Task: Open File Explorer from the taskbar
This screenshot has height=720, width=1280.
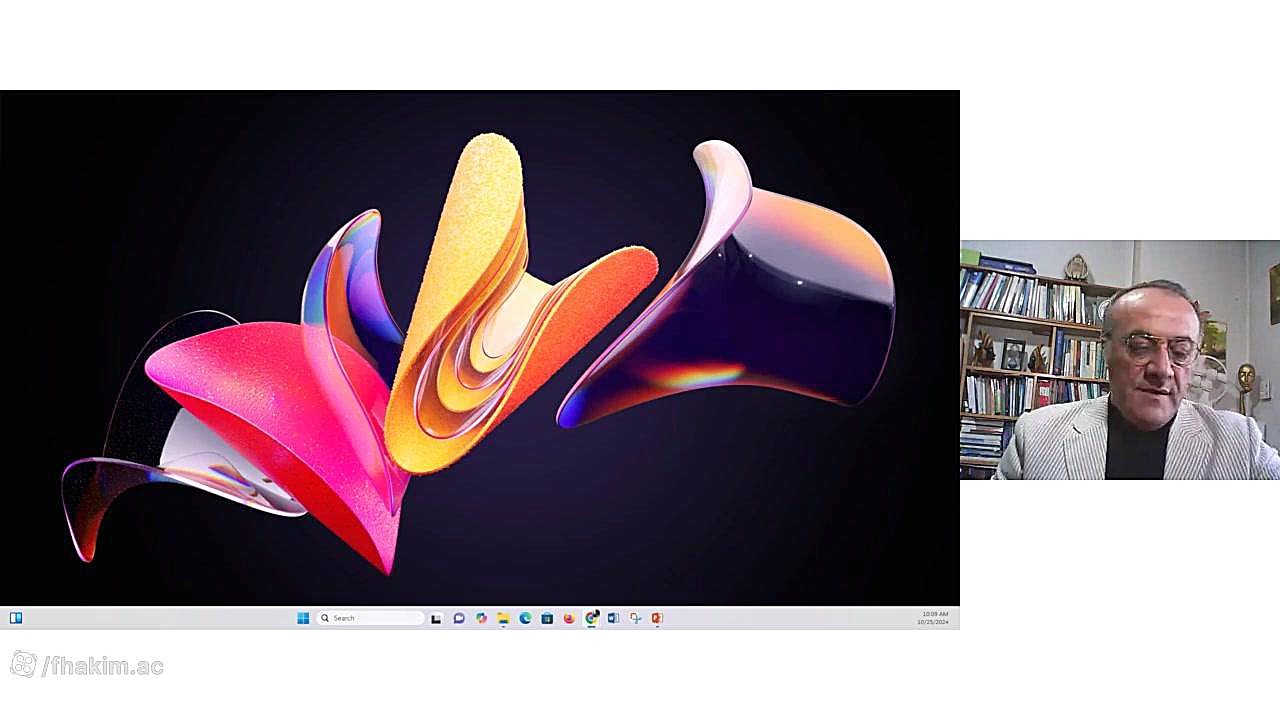Action: (503, 618)
